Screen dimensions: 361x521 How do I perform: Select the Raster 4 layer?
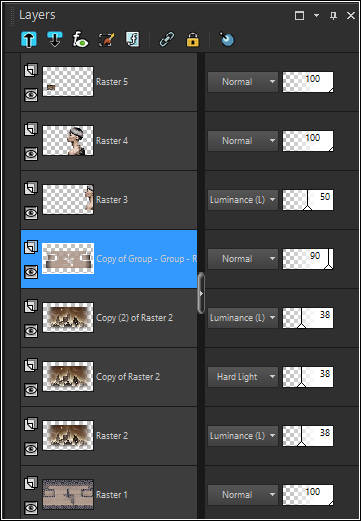click(x=109, y=141)
